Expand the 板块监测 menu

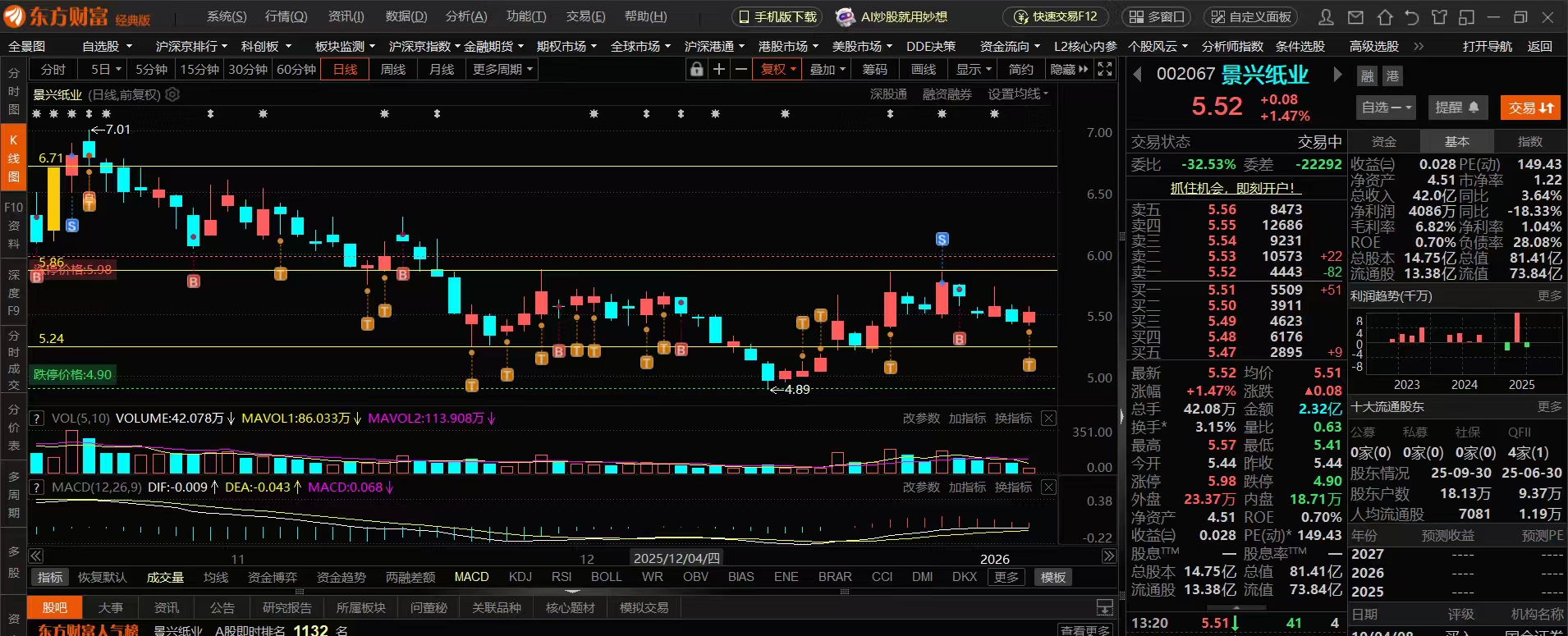tap(345, 47)
